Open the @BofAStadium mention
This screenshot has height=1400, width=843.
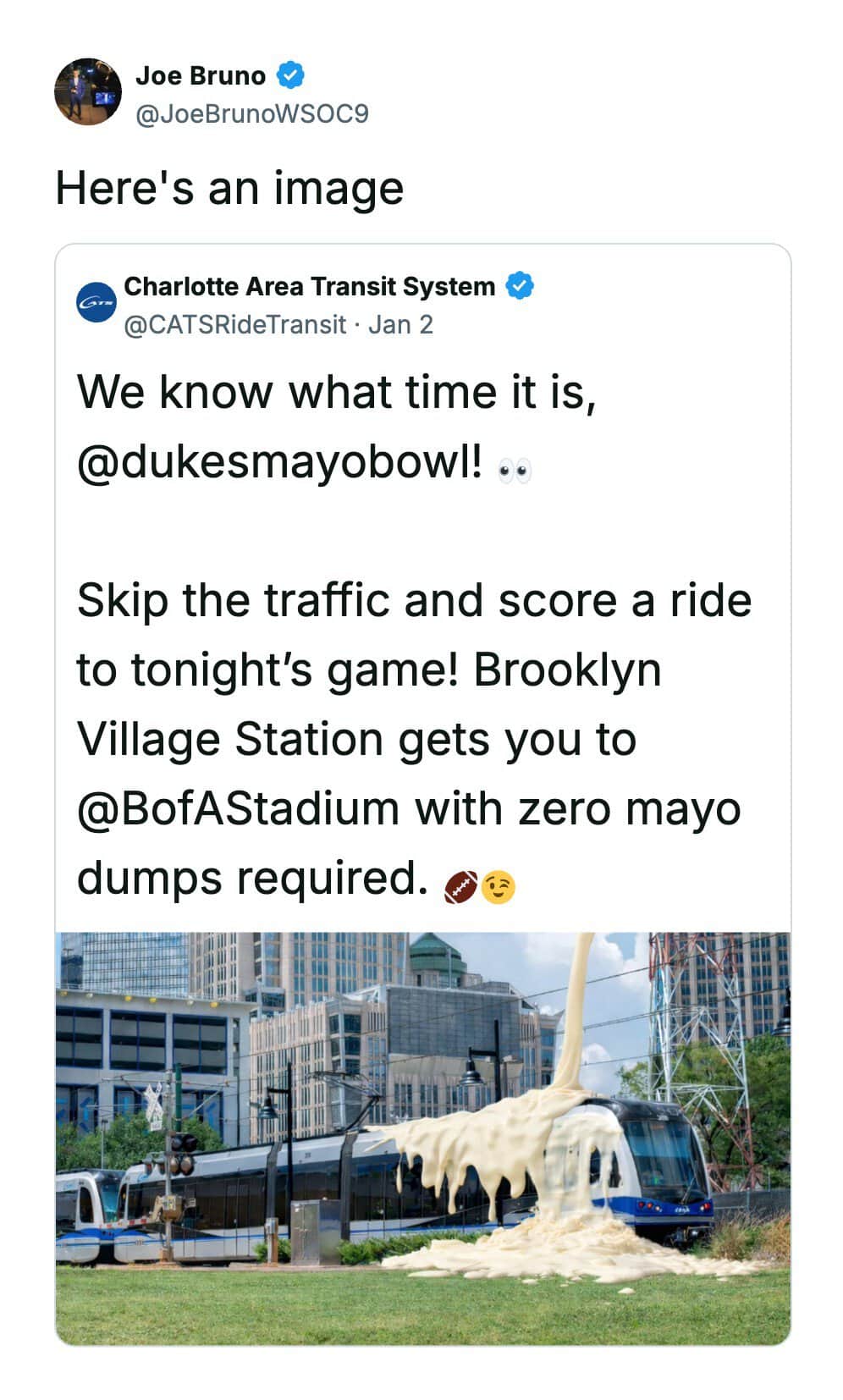tap(238, 808)
